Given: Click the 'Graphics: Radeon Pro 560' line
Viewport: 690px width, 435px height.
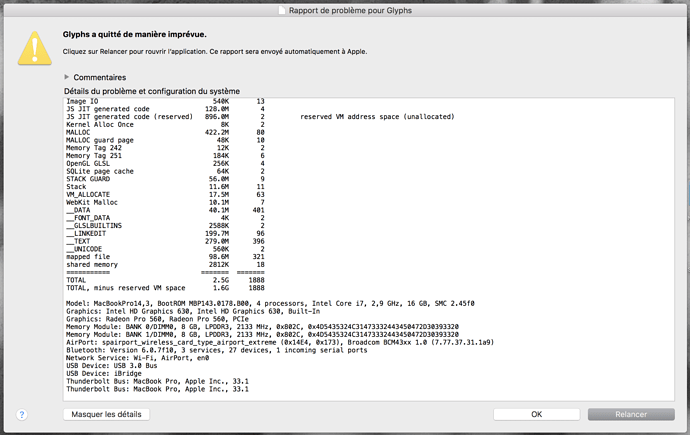Looking at the screenshot, I should 158,319.
